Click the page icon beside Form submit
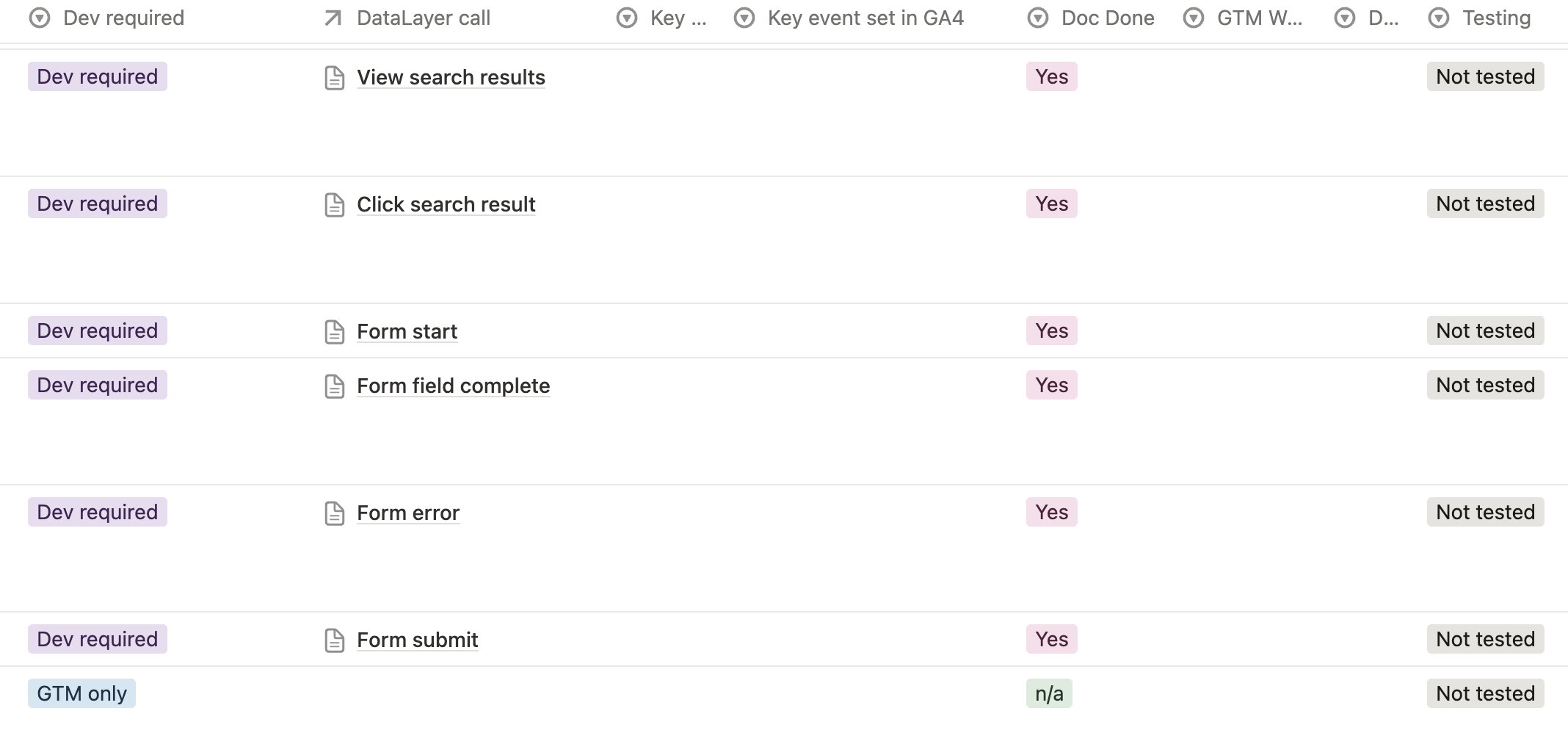 (335, 640)
